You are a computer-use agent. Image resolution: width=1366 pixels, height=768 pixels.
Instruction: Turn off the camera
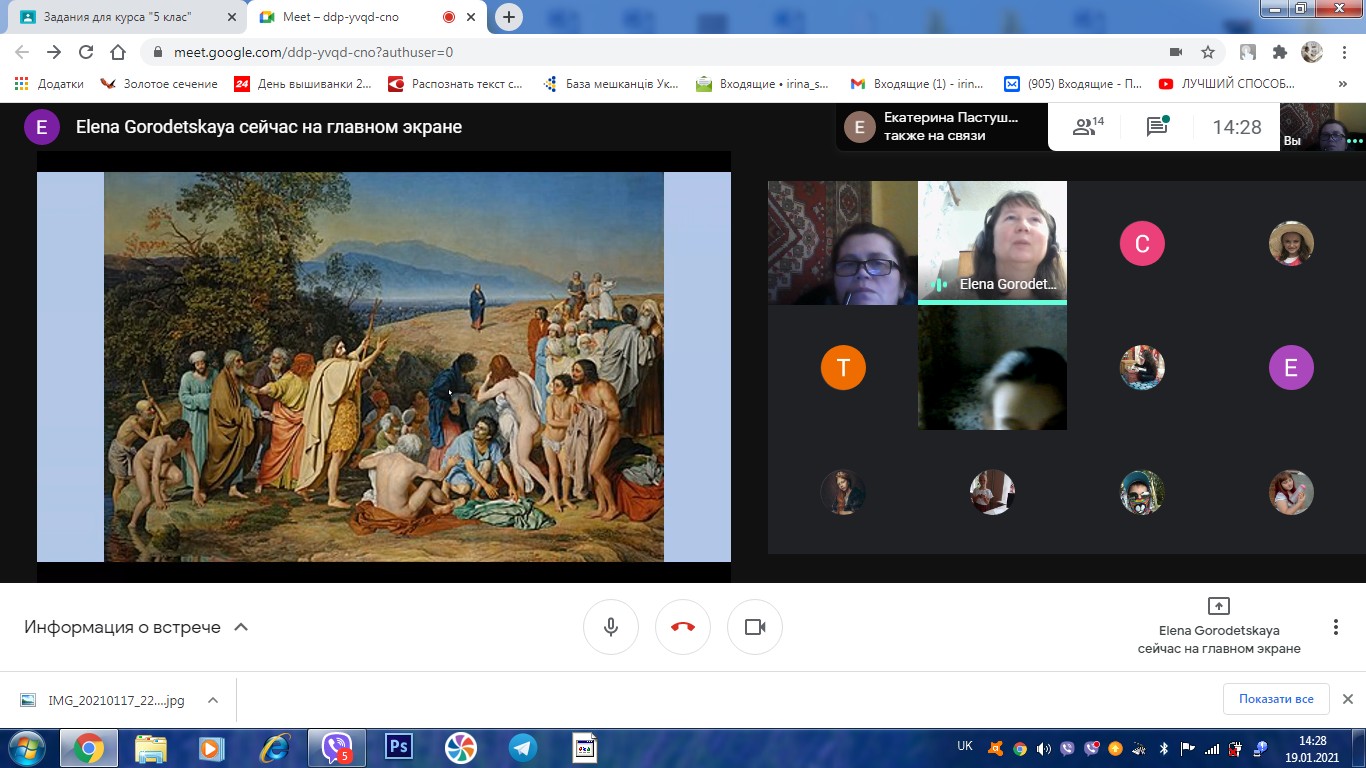coord(755,627)
